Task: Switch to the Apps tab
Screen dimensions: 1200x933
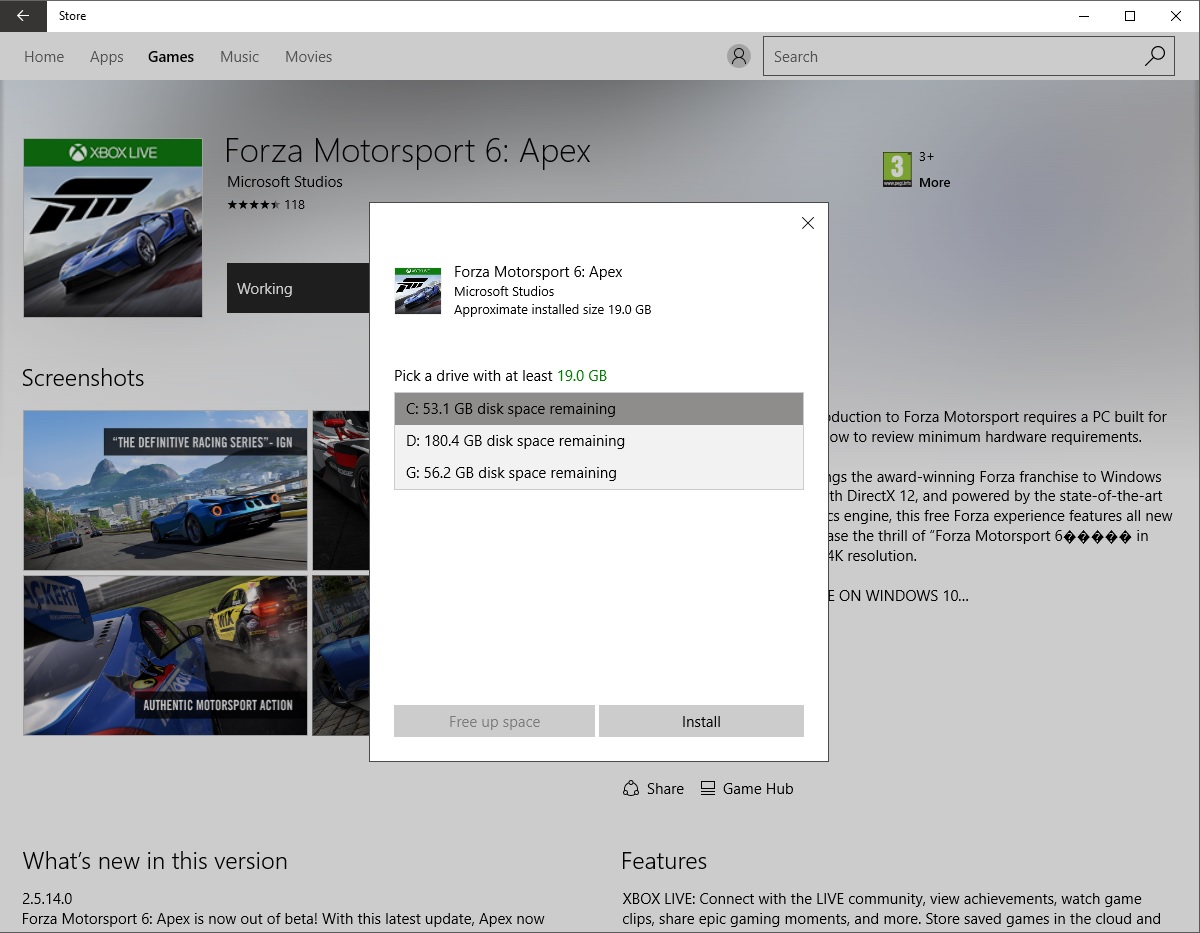Action: 107,57
